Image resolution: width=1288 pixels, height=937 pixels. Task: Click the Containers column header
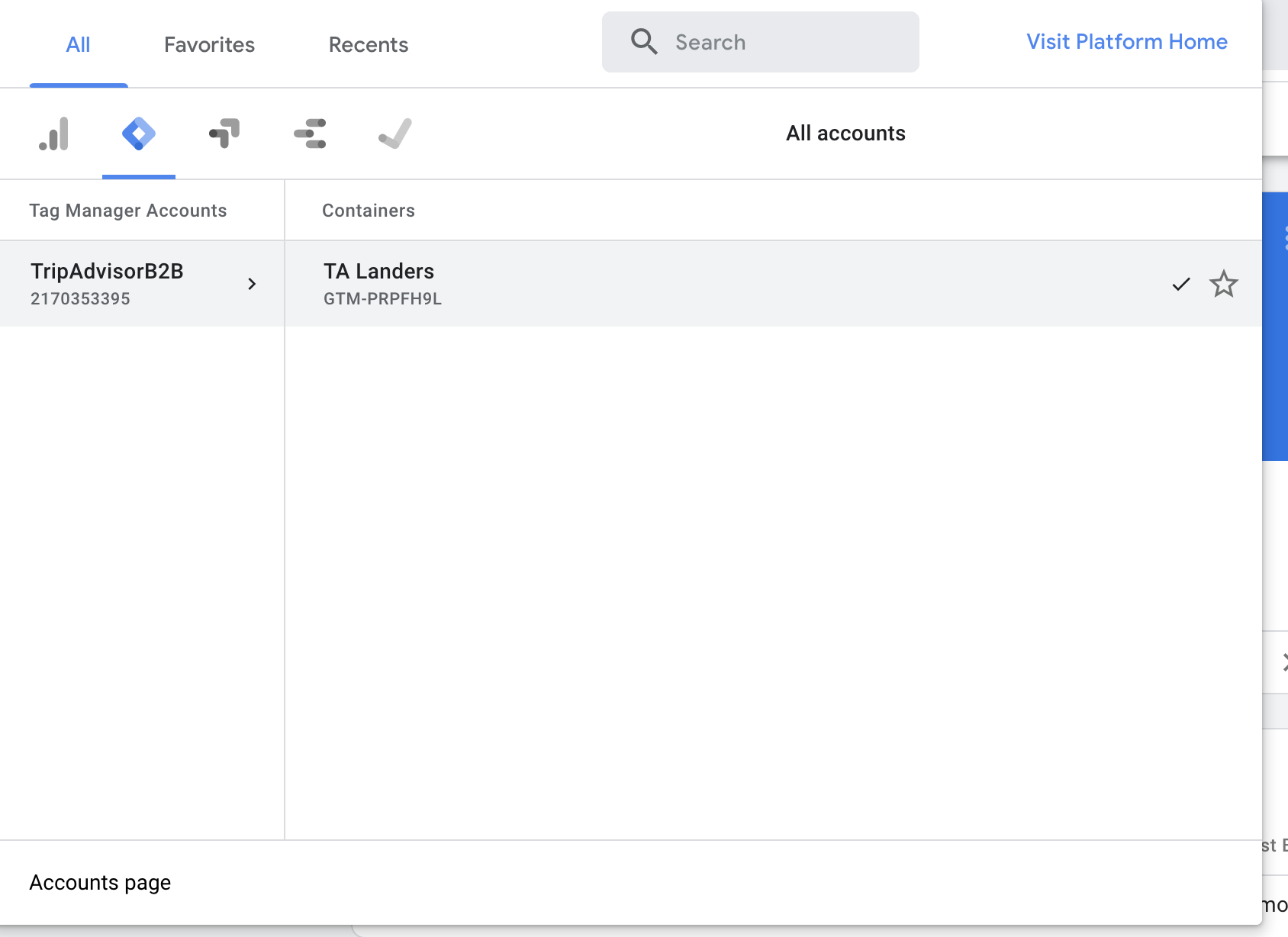tap(369, 211)
